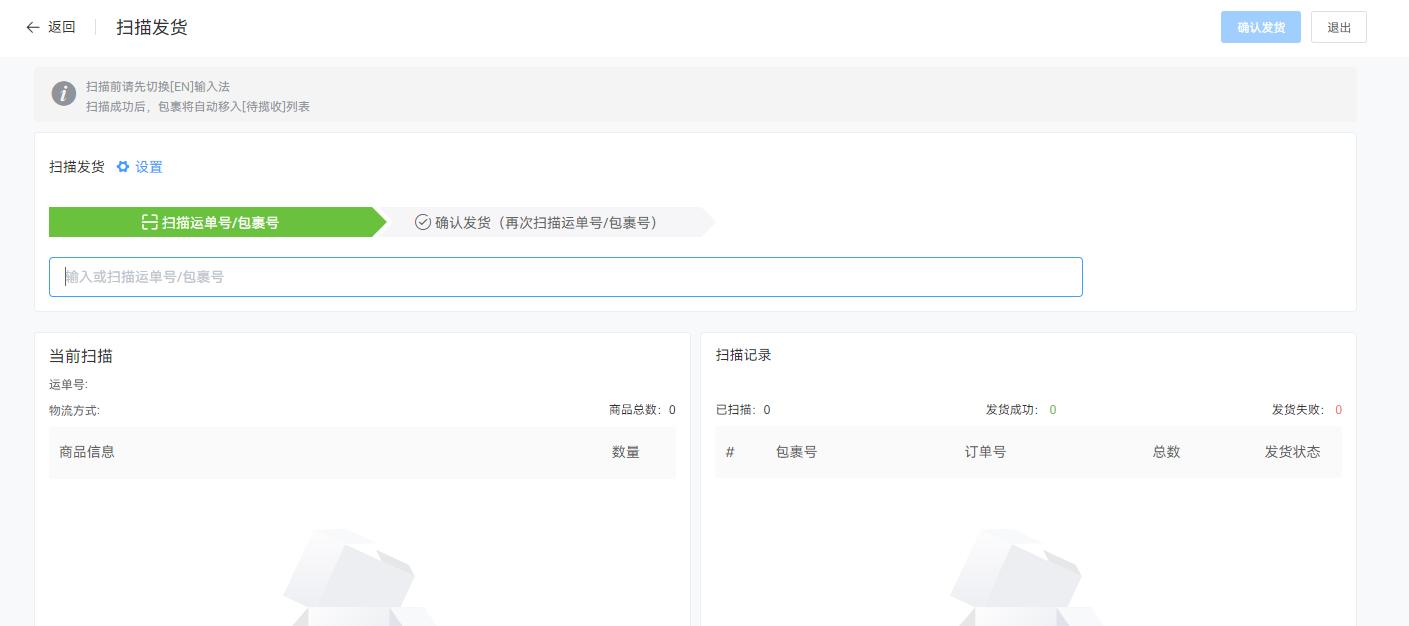Click the info icon in the notice banner

coord(64,93)
